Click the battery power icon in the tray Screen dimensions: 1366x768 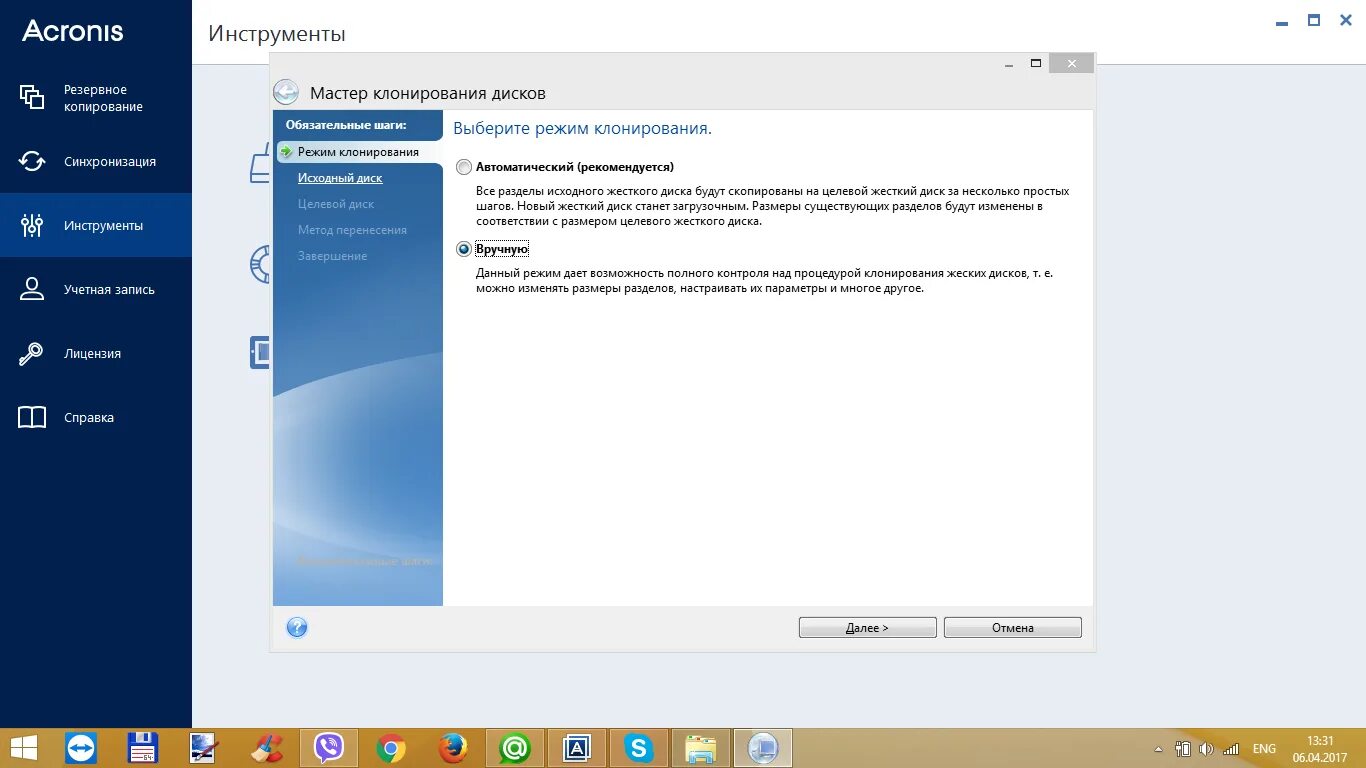1182,748
